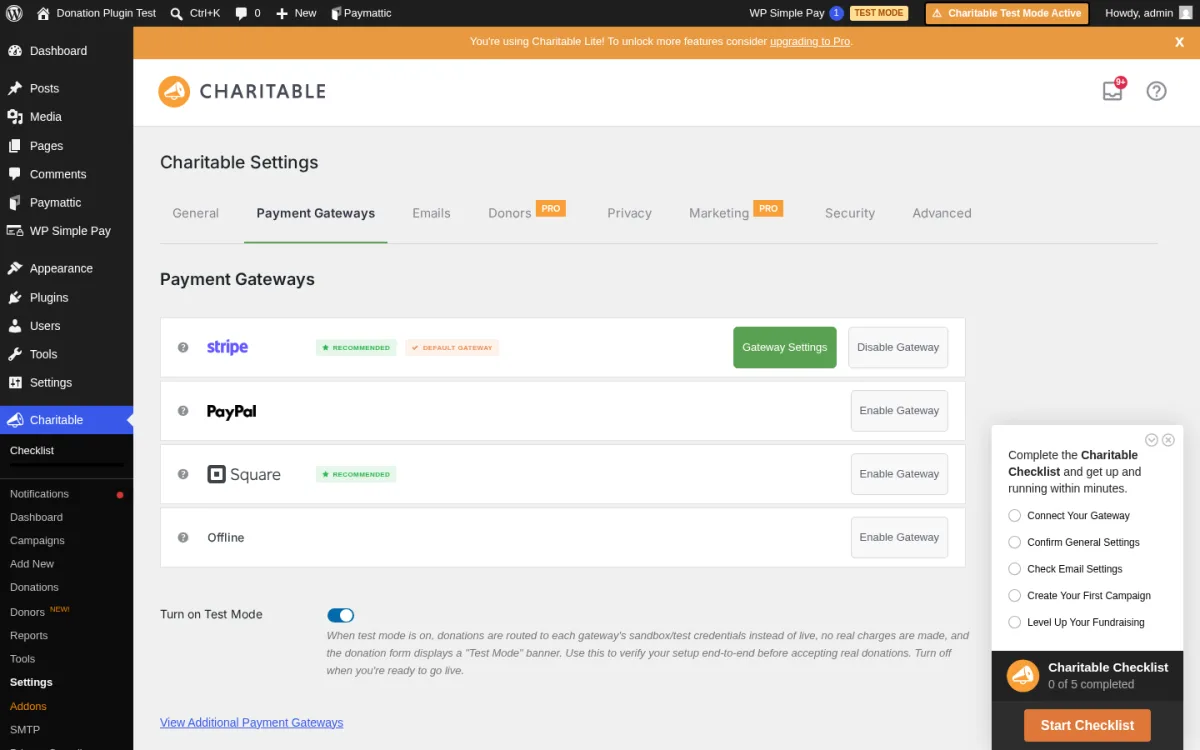Image resolution: width=1200 pixels, height=750 pixels.
Task: Click the Square row help icon
Action: [183, 474]
